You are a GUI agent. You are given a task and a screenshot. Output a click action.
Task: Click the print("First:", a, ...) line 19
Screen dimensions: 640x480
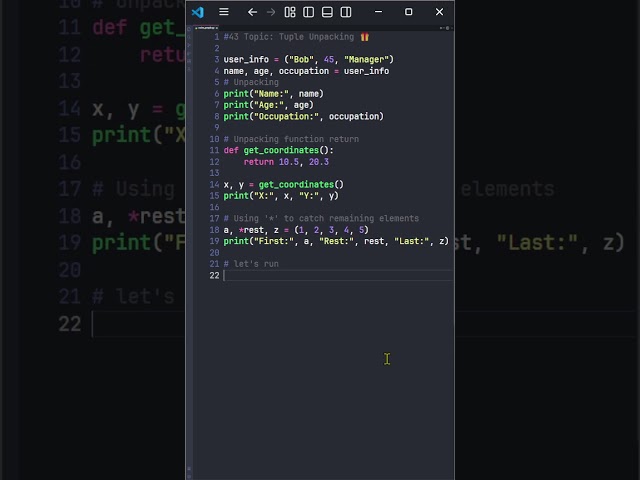(x=336, y=241)
